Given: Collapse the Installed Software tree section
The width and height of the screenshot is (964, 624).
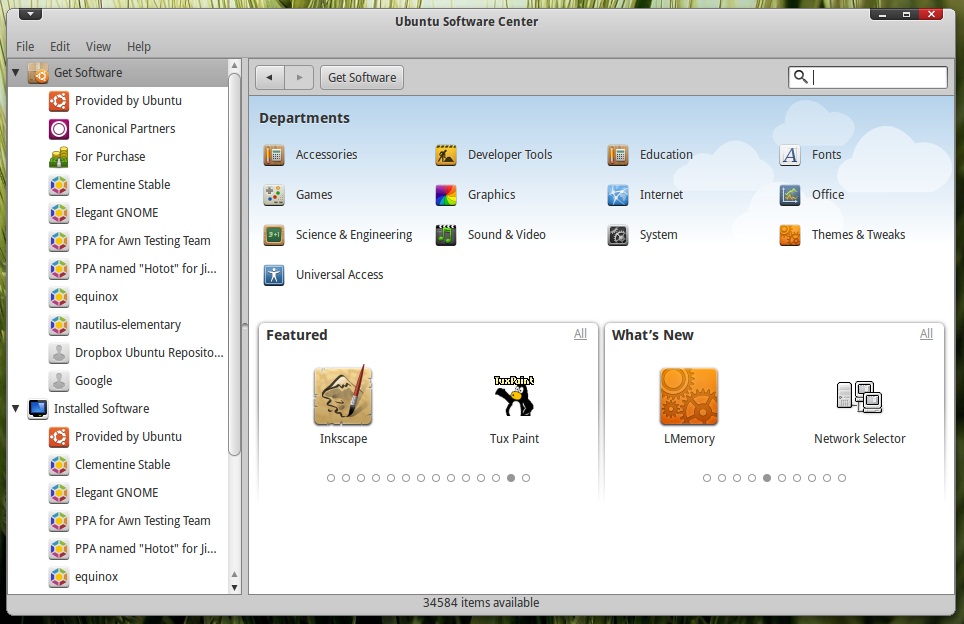Looking at the screenshot, I should coord(16,409).
